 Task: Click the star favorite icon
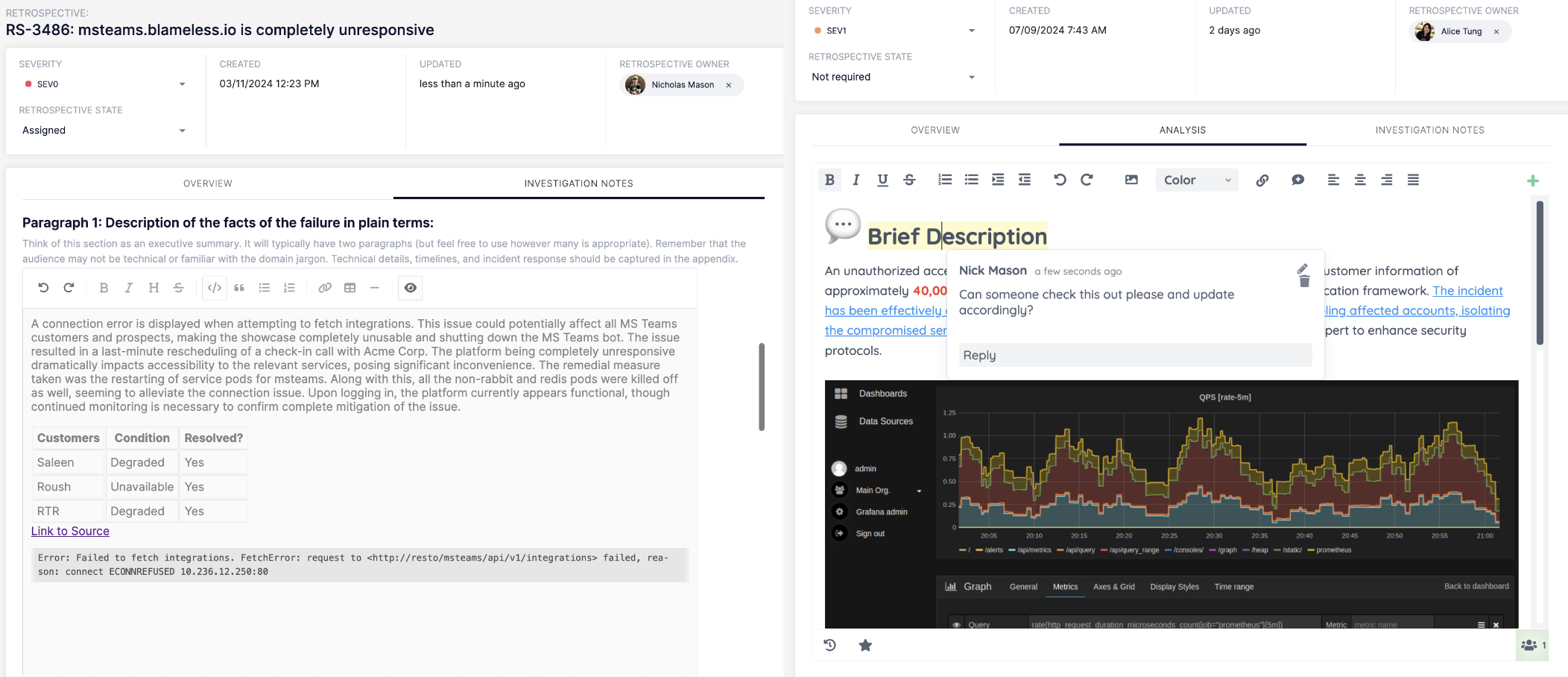click(865, 645)
